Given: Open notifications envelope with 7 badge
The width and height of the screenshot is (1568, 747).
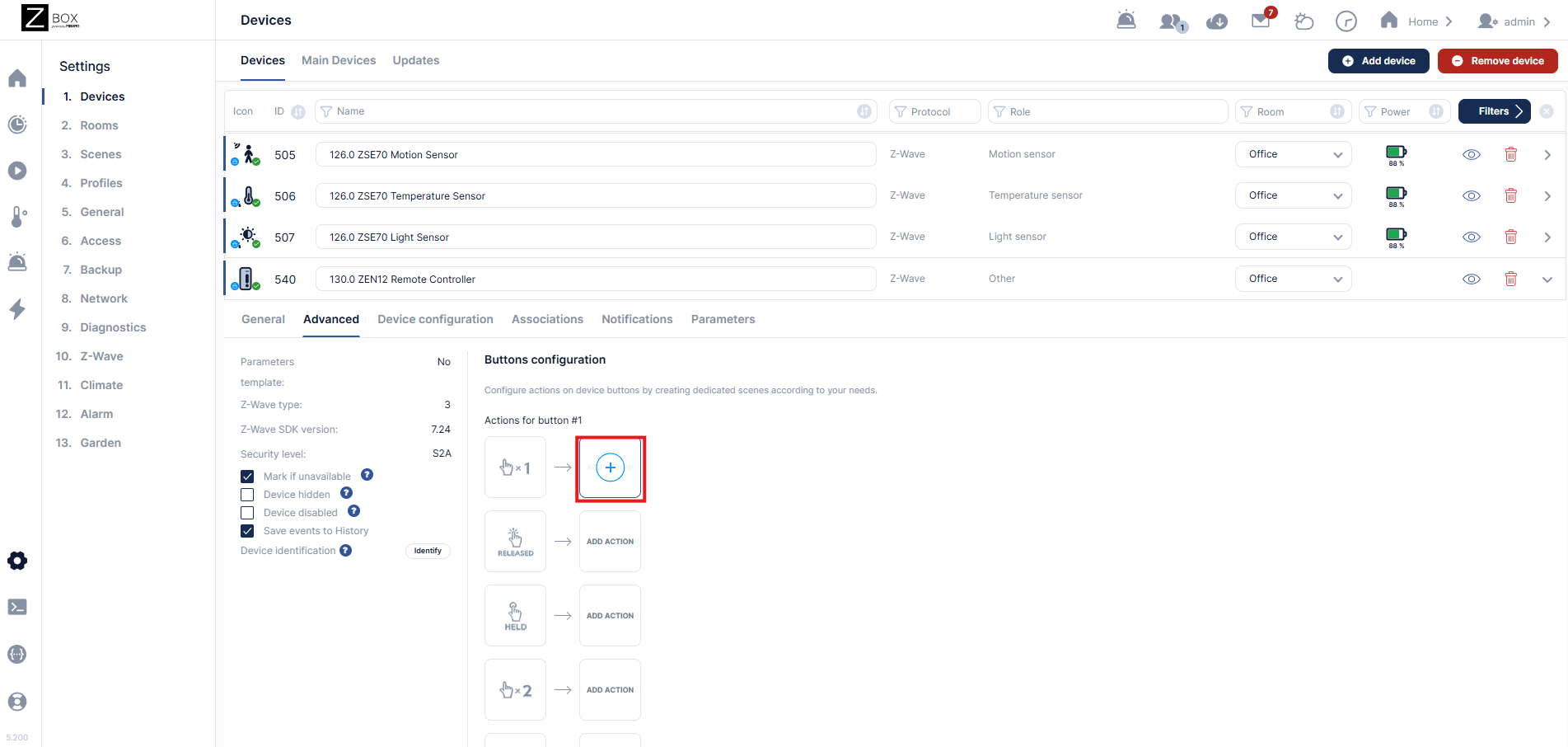Looking at the screenshot, I should tap(1263, 19).
